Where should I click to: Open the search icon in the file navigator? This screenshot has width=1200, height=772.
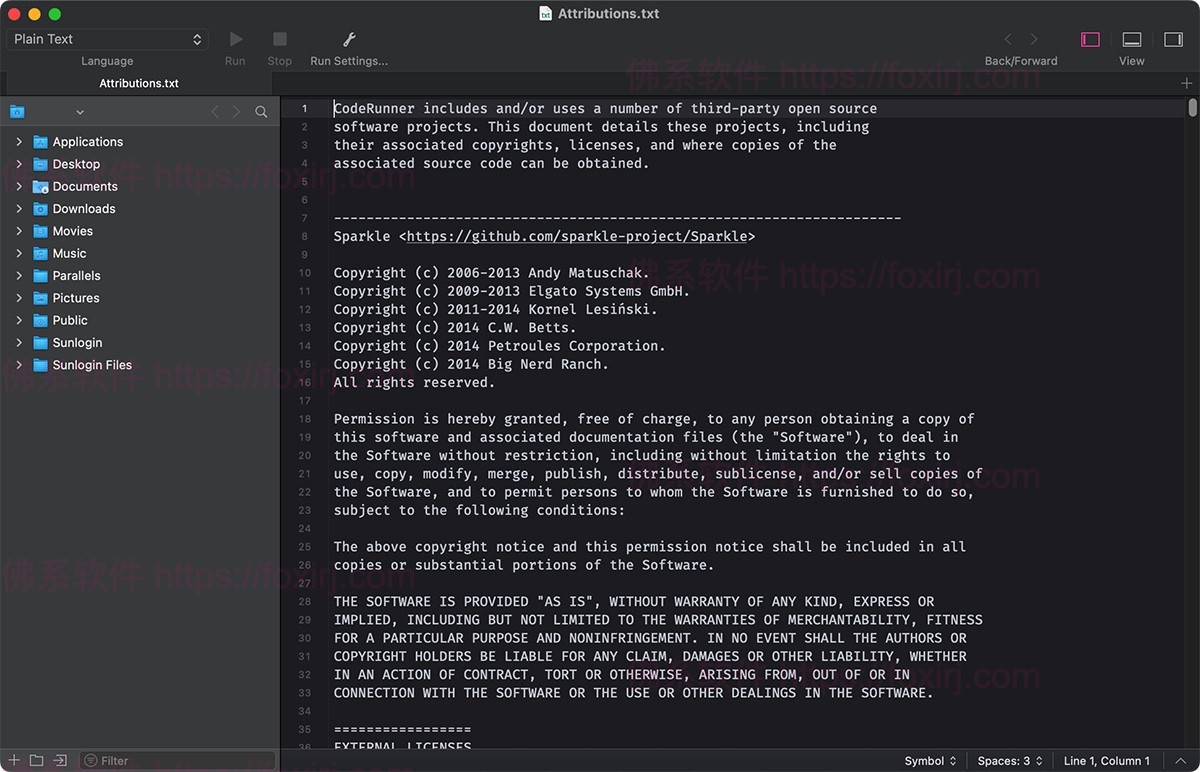(261, 112)
